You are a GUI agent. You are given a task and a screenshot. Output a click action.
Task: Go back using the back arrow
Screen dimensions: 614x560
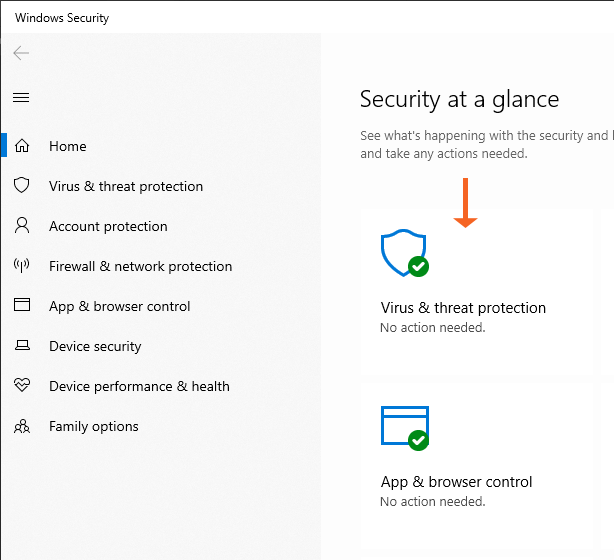21,53
